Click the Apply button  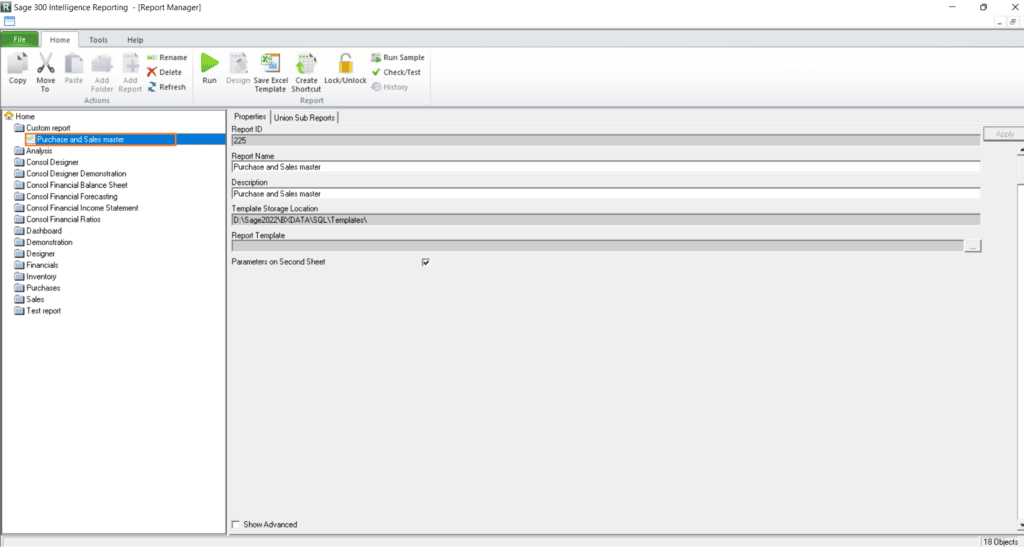pos(1004,134)
